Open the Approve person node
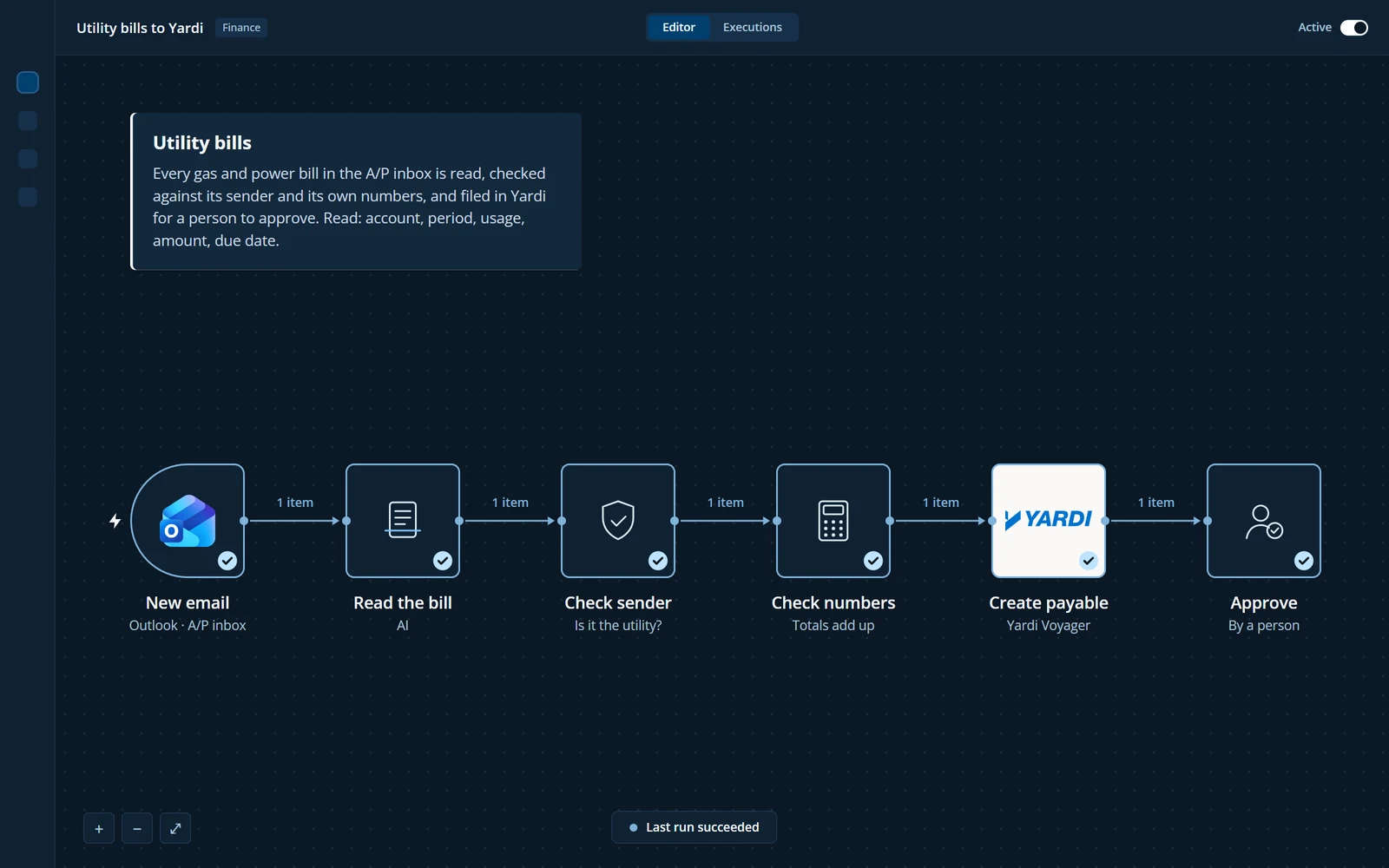 [1264, 521]
